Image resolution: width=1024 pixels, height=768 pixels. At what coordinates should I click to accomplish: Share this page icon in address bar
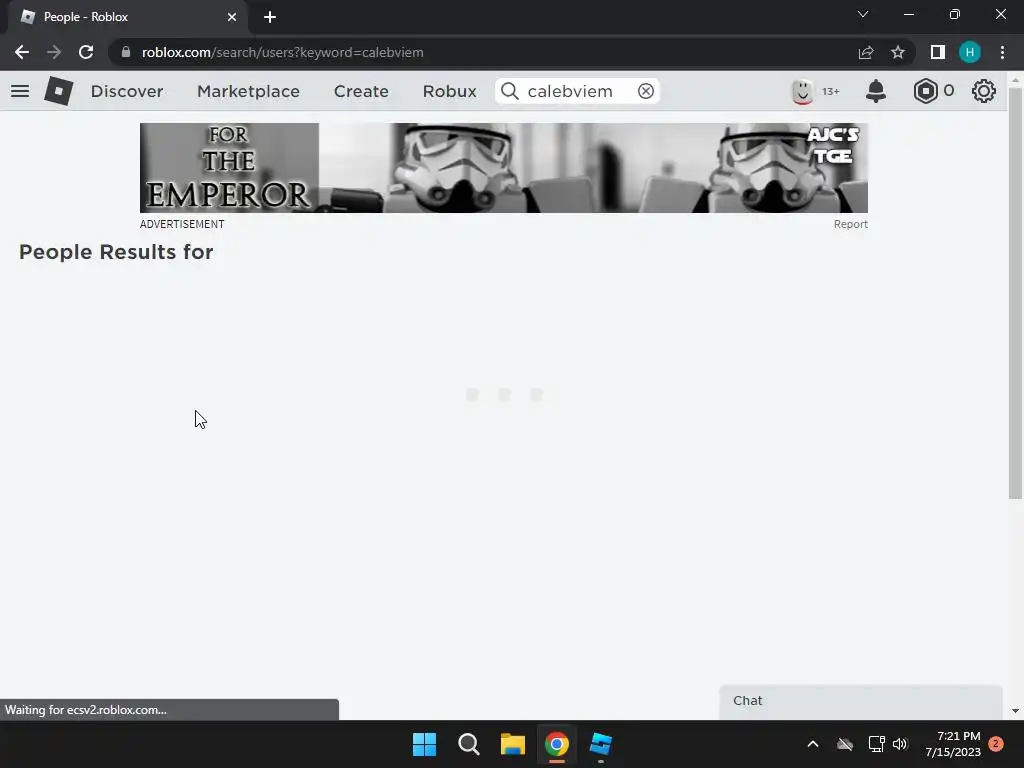click(x=866, y=52)
